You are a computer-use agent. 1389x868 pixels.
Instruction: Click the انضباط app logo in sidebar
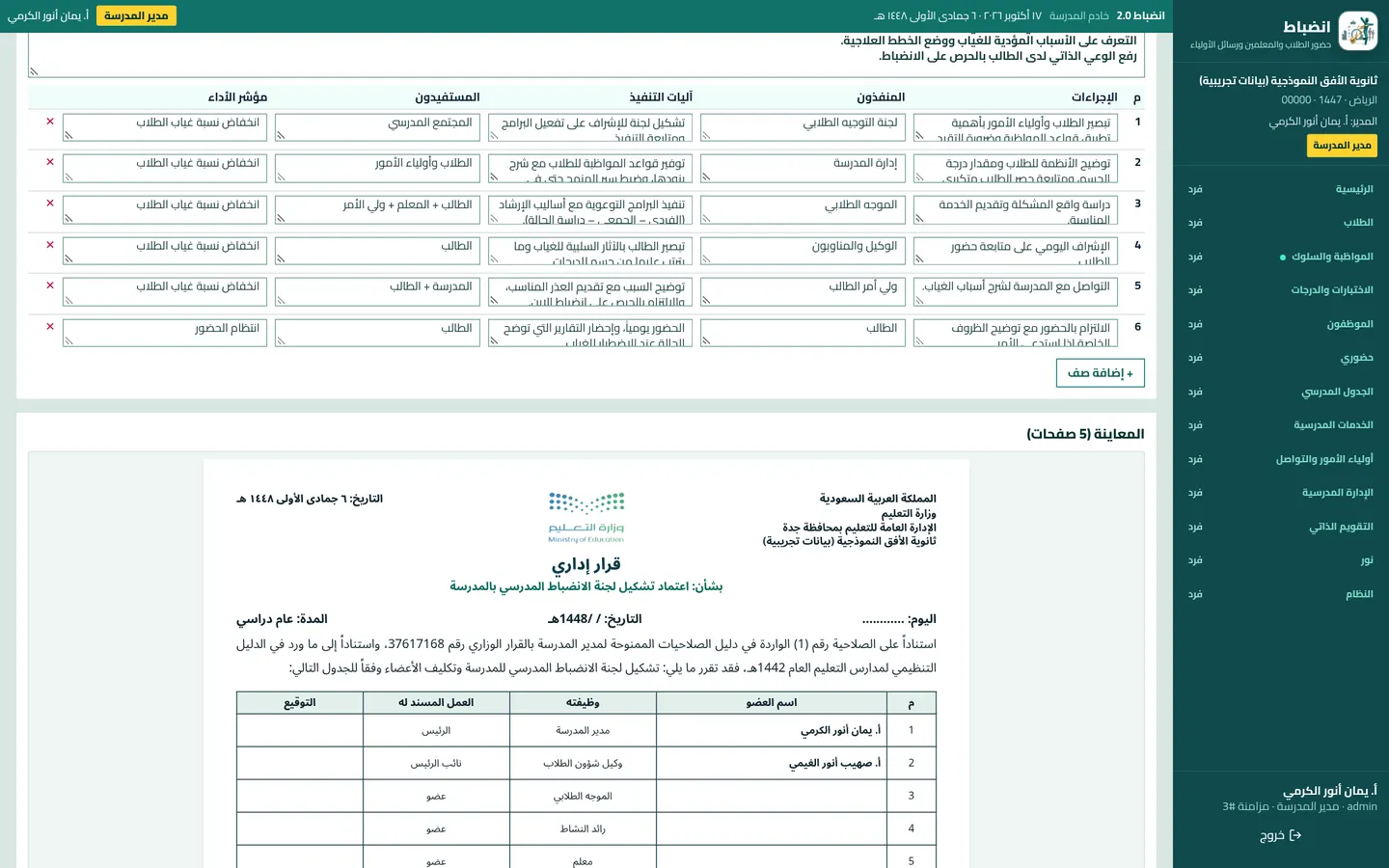pyautogui.click(x=1358, y=32)
